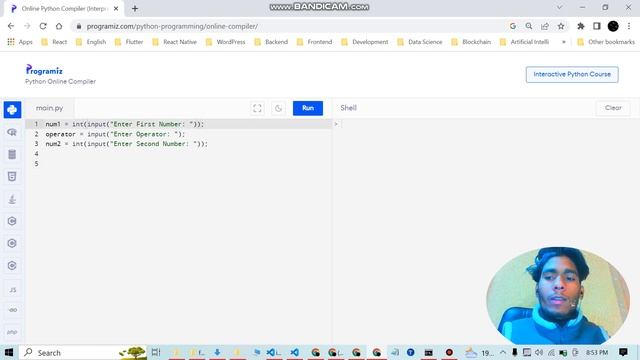Click the red record icon in taskbar
Image resolution: width=640 pixels, height=360 pixels.
click(x=449, y=352)
